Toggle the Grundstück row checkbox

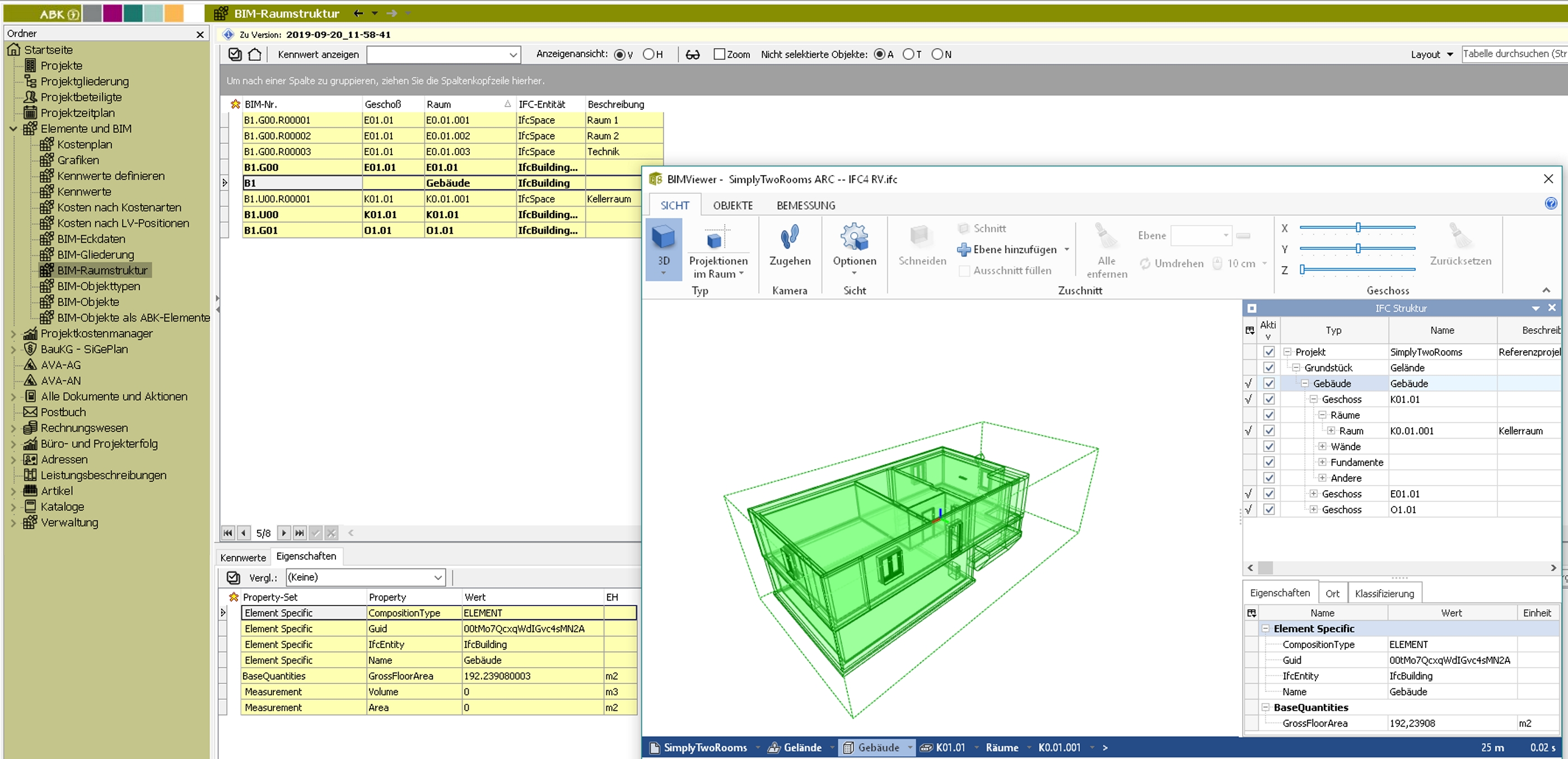(x=1268, y=367)
